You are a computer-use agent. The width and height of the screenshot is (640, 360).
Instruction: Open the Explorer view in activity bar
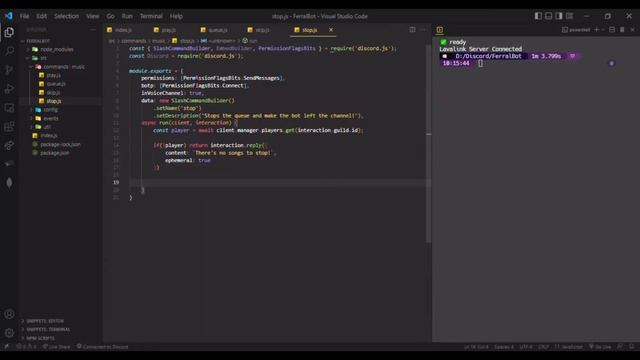[x=9, y=32]
